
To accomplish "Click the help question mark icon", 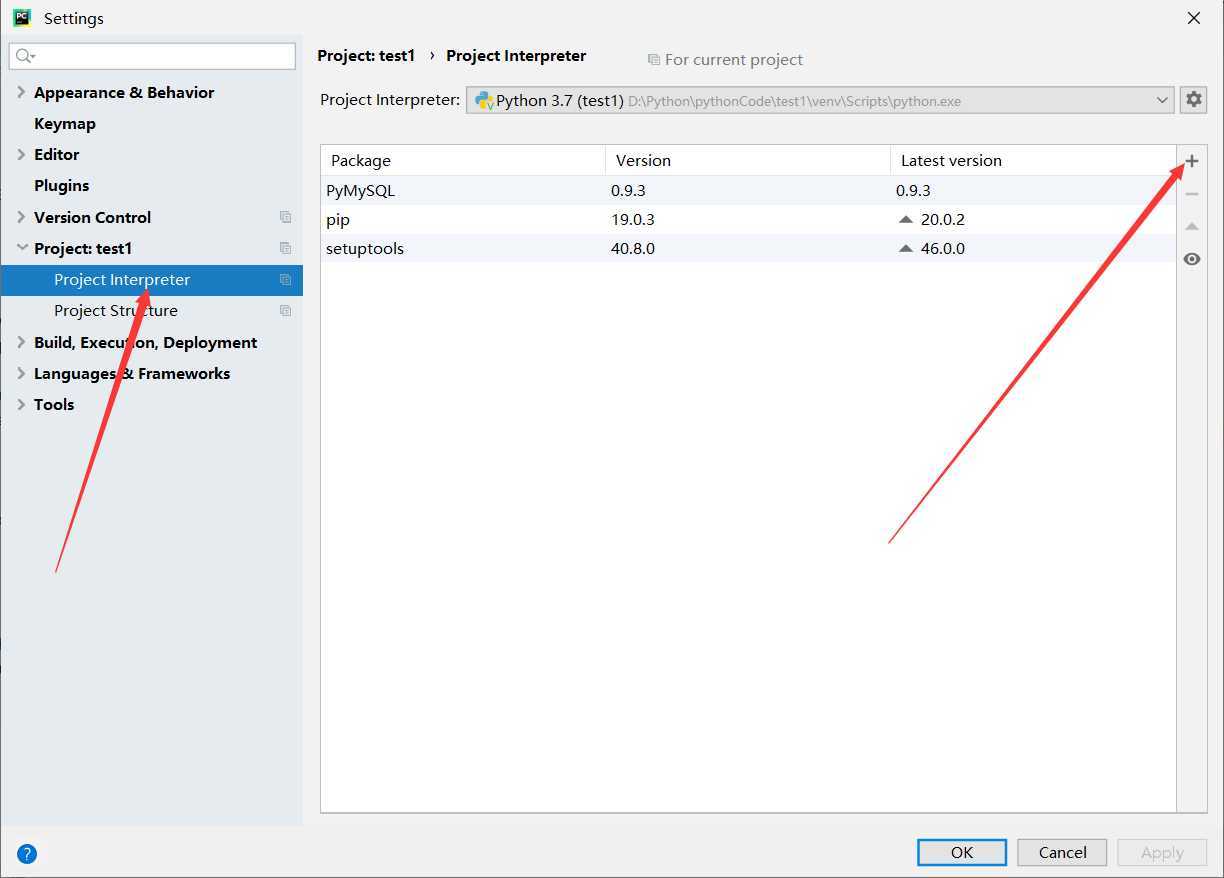I will tap(27, 853).
